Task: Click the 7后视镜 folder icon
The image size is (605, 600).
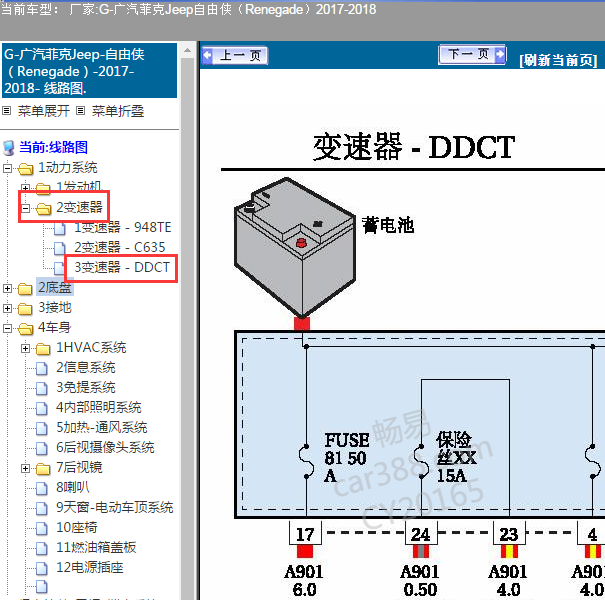Action: [43, 469]
